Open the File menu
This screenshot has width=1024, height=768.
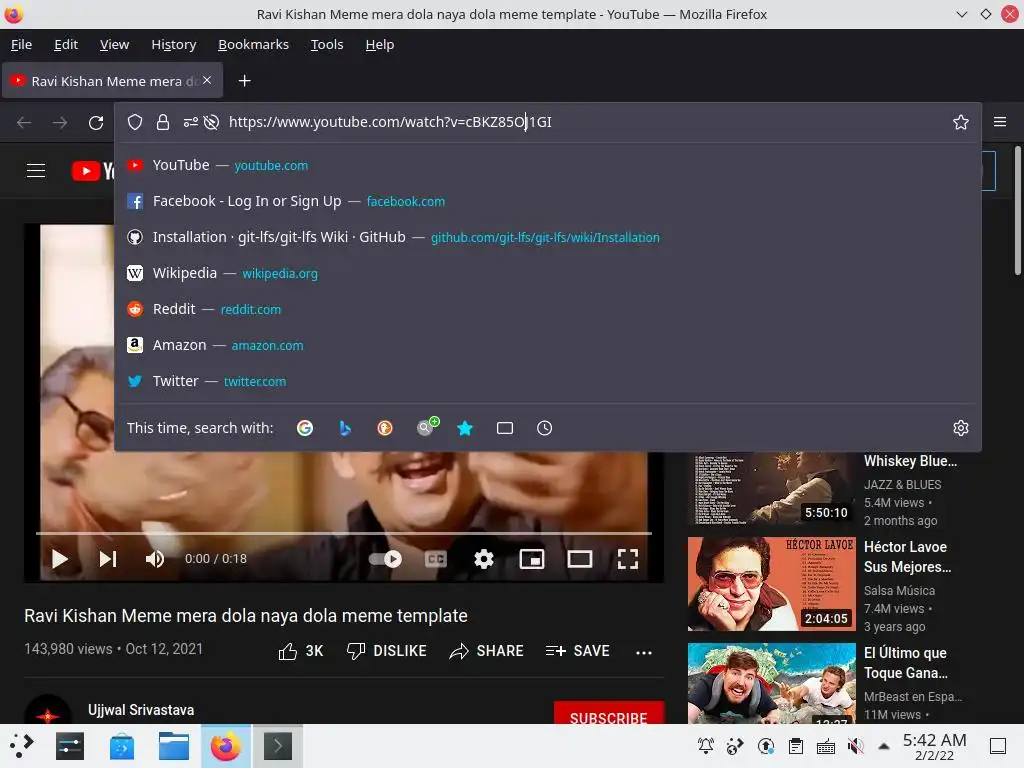pyautogui.click(x=22, y=44)
